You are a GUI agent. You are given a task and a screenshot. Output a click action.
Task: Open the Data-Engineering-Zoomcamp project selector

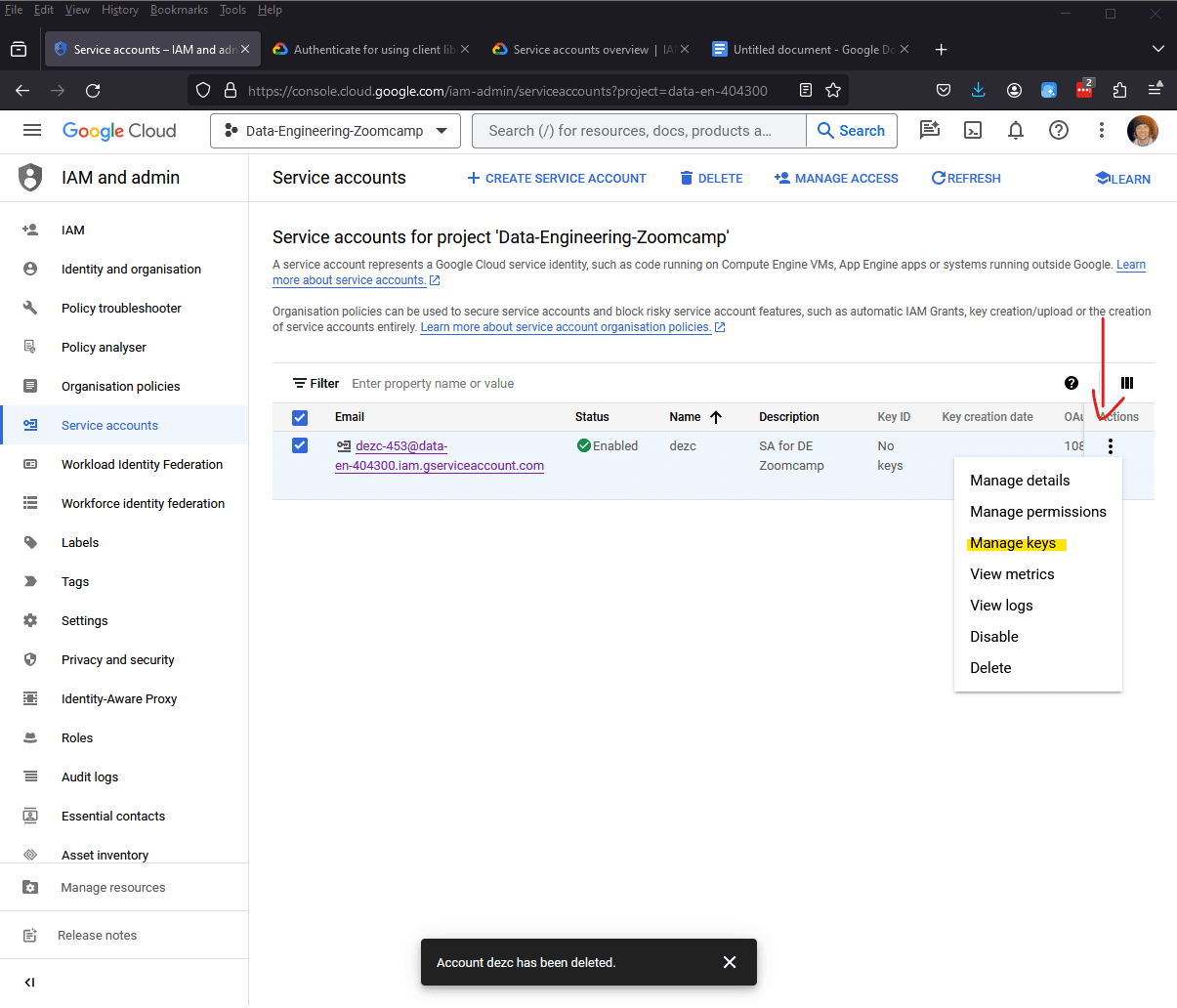point(335,131)
